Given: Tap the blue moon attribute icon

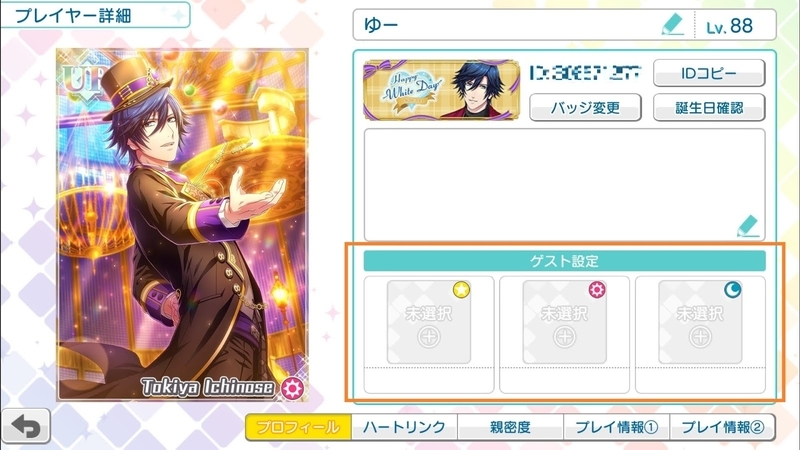Looking at the screenshot, I should click(x=733, y=290).
